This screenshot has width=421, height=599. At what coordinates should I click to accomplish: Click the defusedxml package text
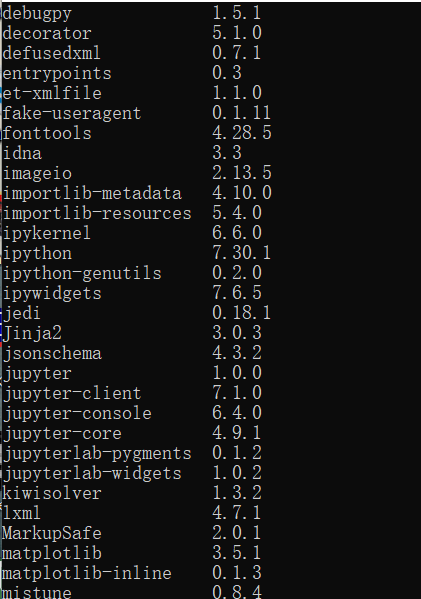pyautogui.click(x=51, y=53)
